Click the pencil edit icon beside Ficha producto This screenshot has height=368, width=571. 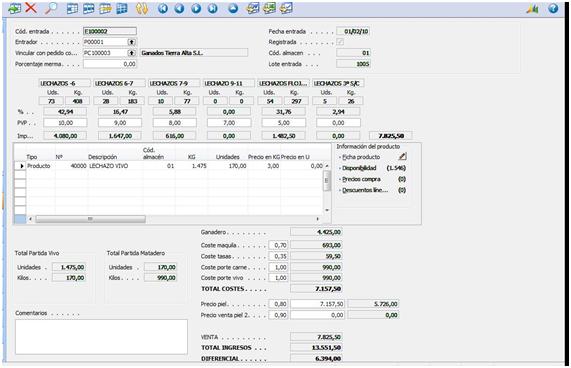[402, 157]
